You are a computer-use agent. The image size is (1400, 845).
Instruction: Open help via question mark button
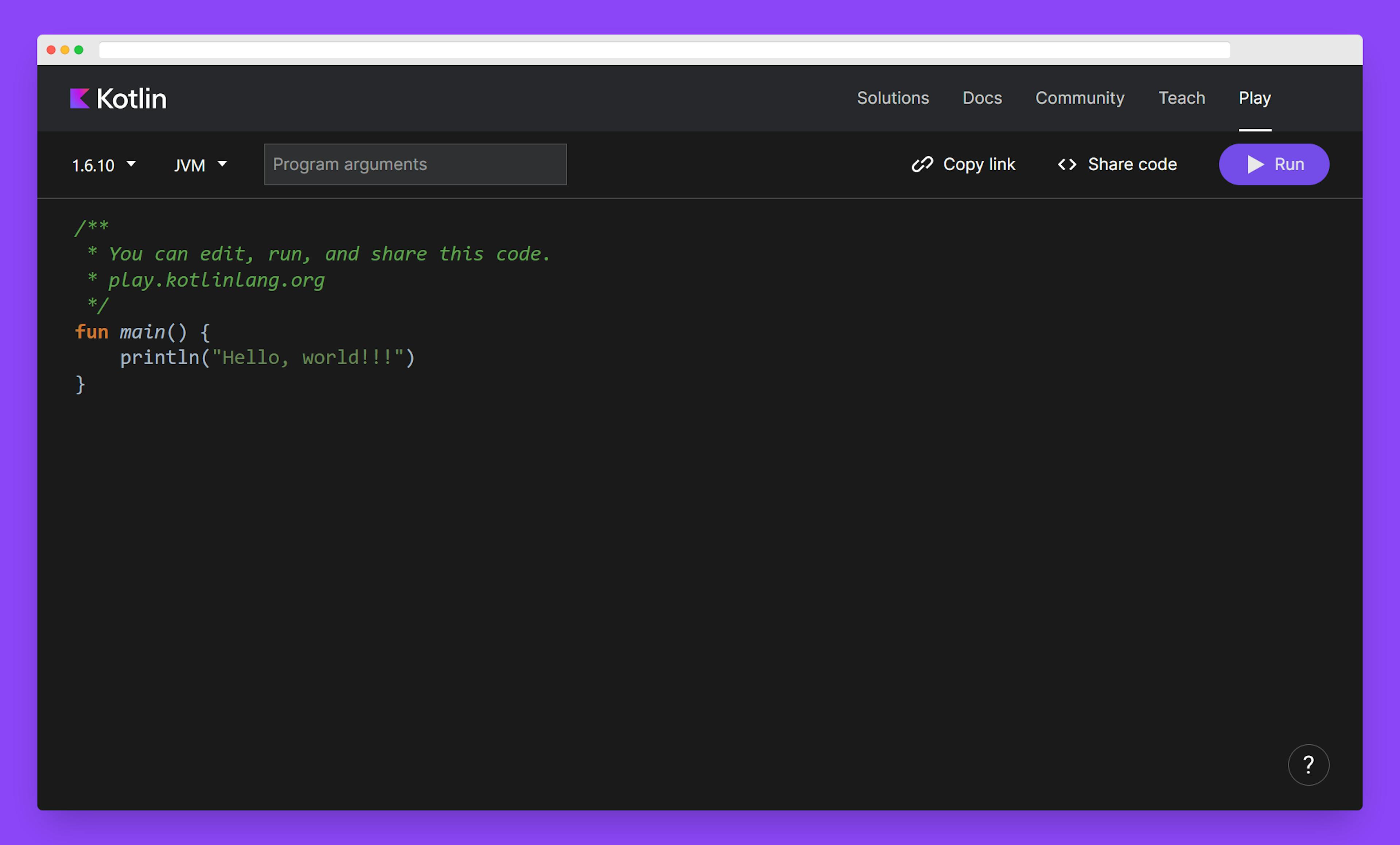1308,764
